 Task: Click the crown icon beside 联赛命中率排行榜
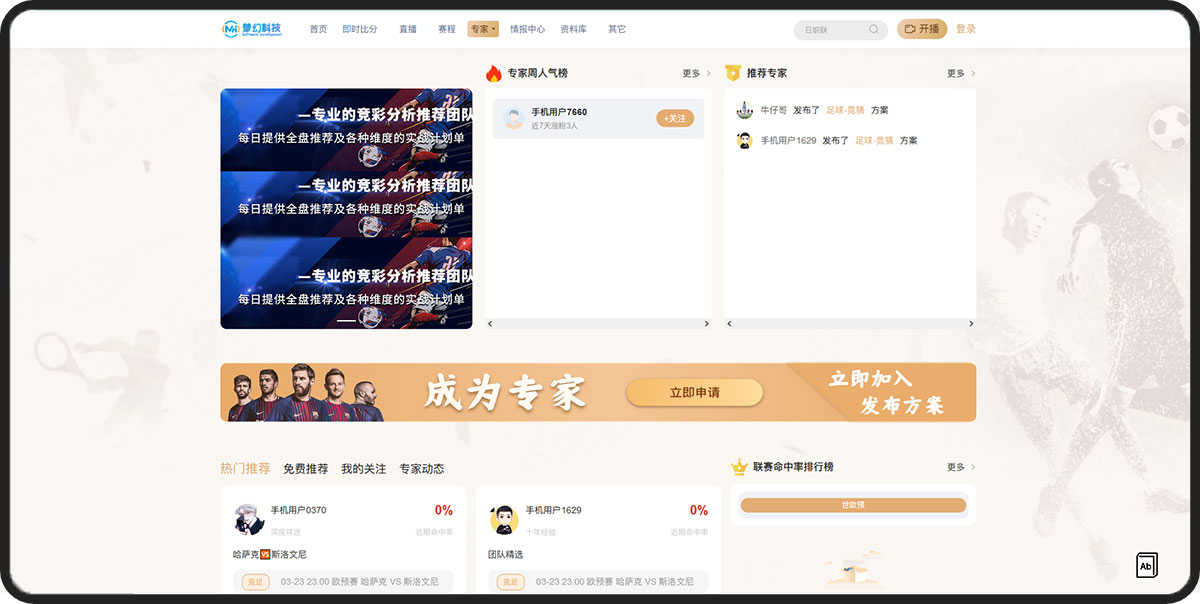[739, 467]
